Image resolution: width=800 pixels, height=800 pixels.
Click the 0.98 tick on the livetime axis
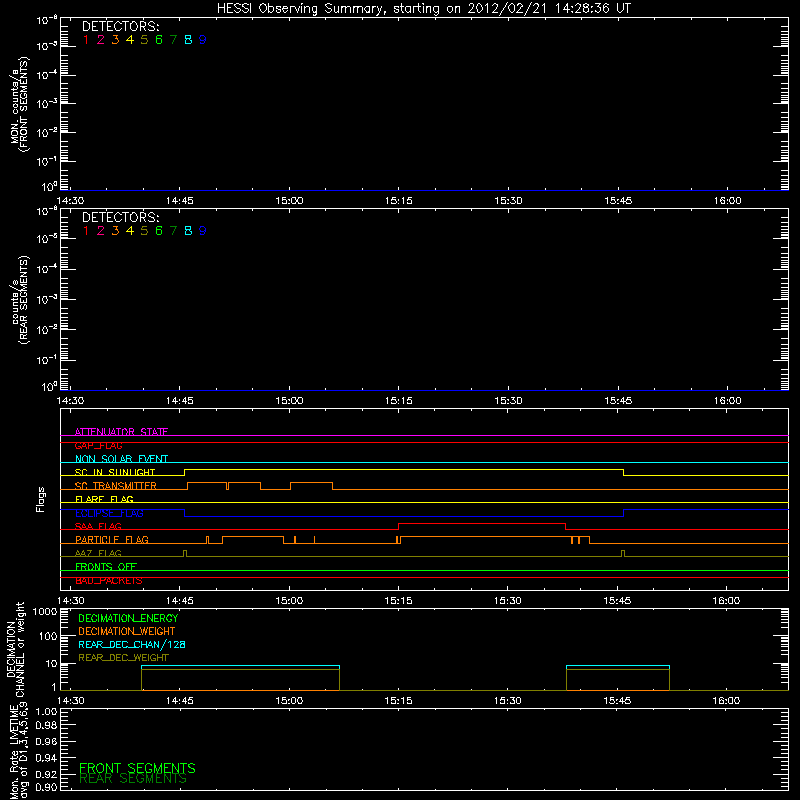(x=46, y=726)
